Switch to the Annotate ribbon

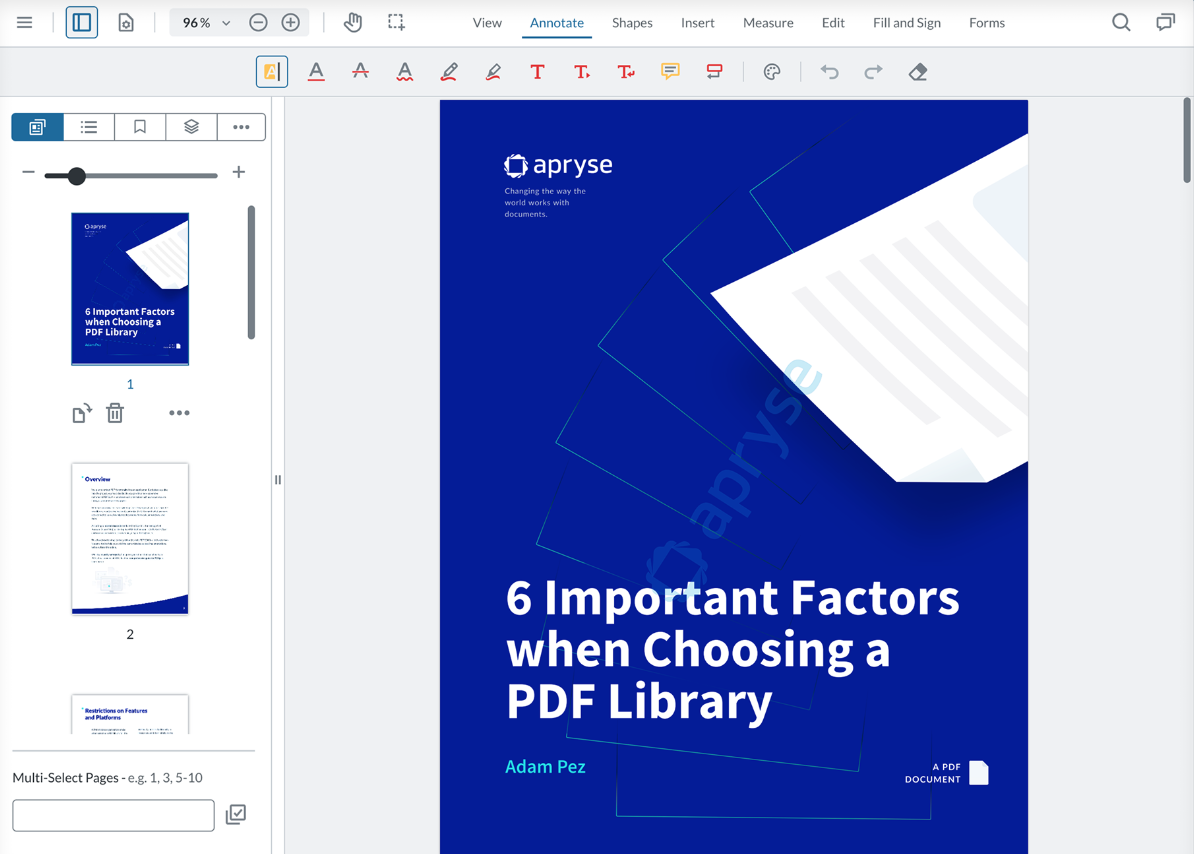click(x=557, y=23)
